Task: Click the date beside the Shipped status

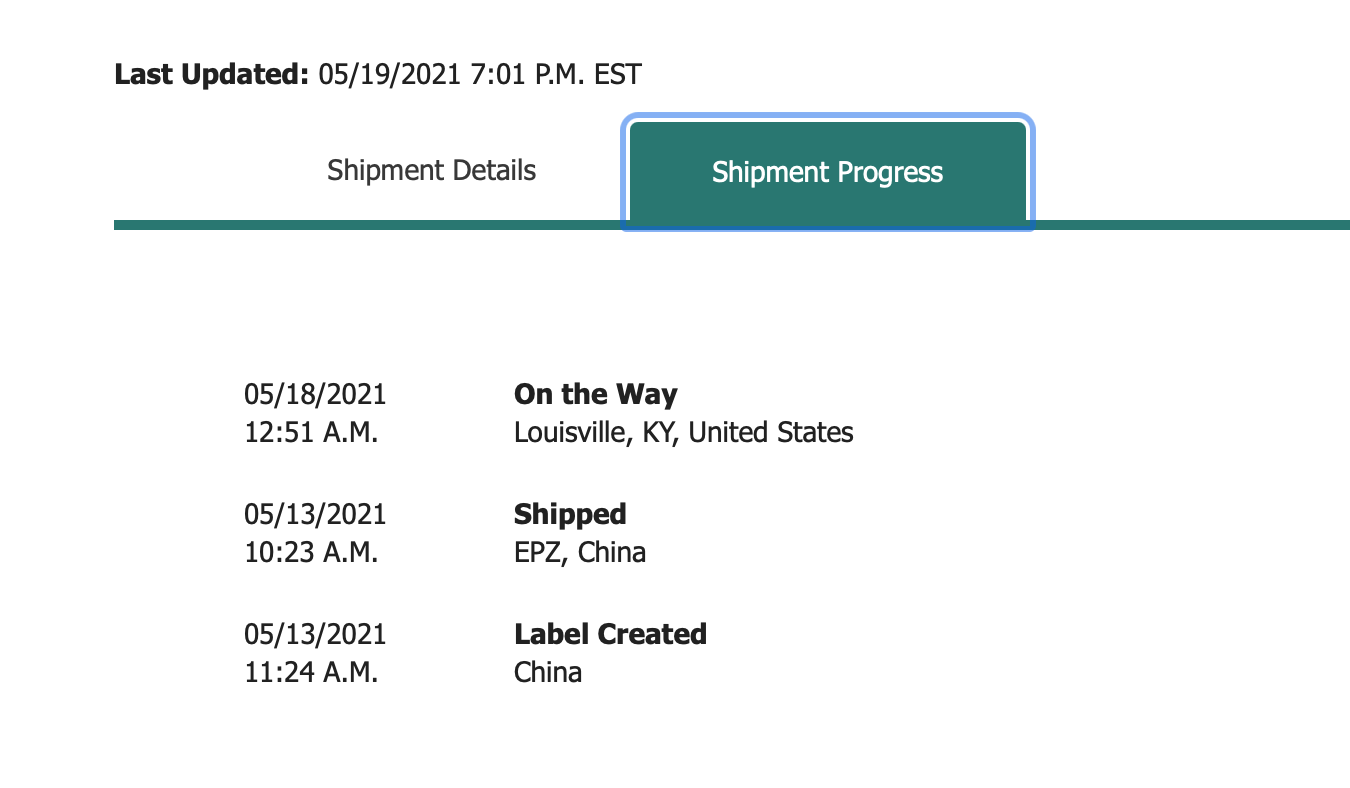Action: coord(315,514)
